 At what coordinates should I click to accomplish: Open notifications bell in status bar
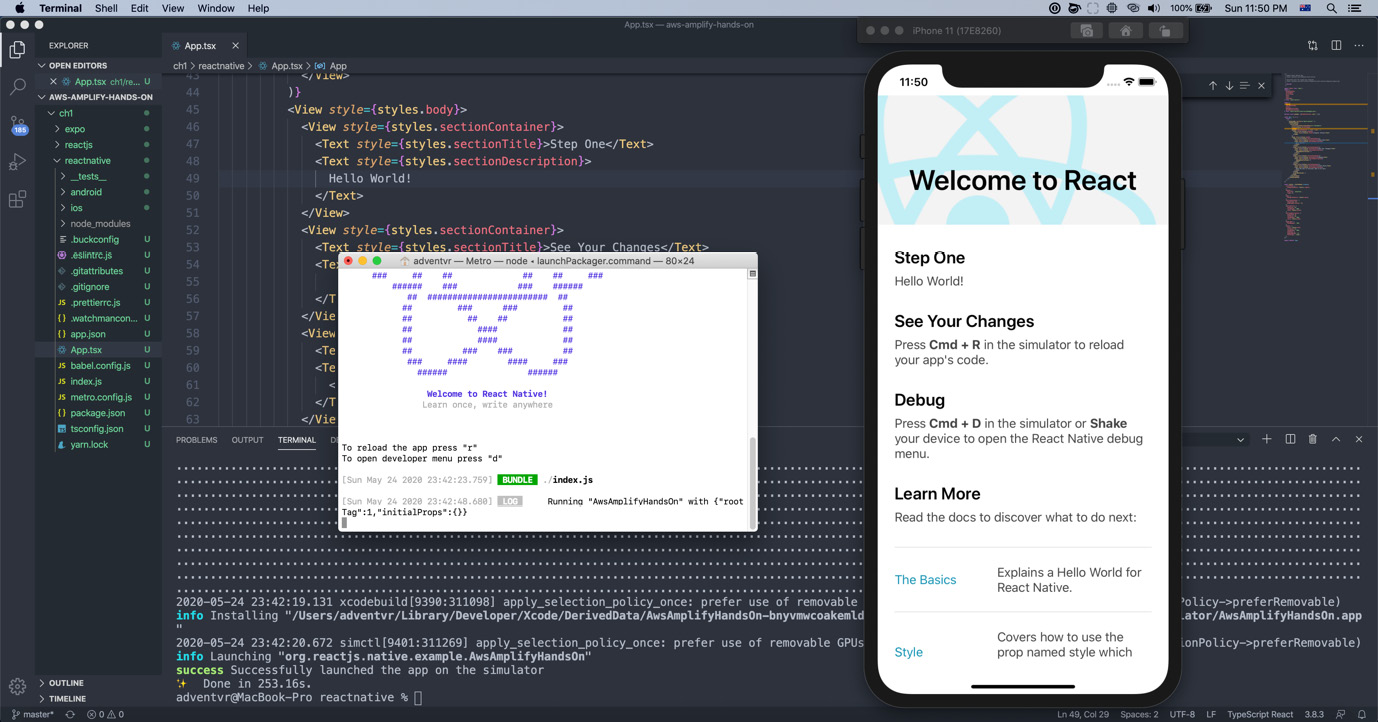tap(1362, 715)
